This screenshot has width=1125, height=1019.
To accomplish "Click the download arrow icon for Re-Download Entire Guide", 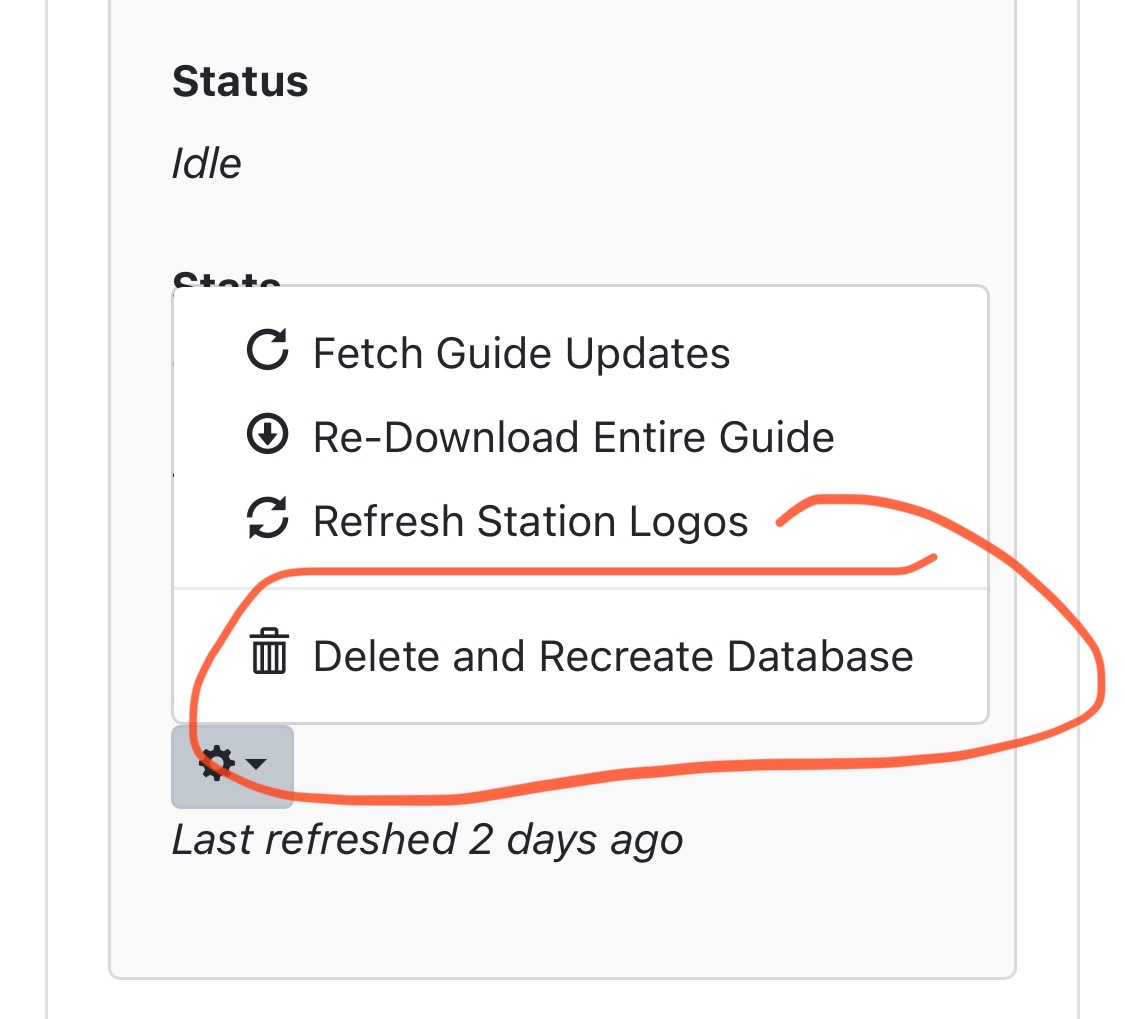I will click(x=267, y=436).
